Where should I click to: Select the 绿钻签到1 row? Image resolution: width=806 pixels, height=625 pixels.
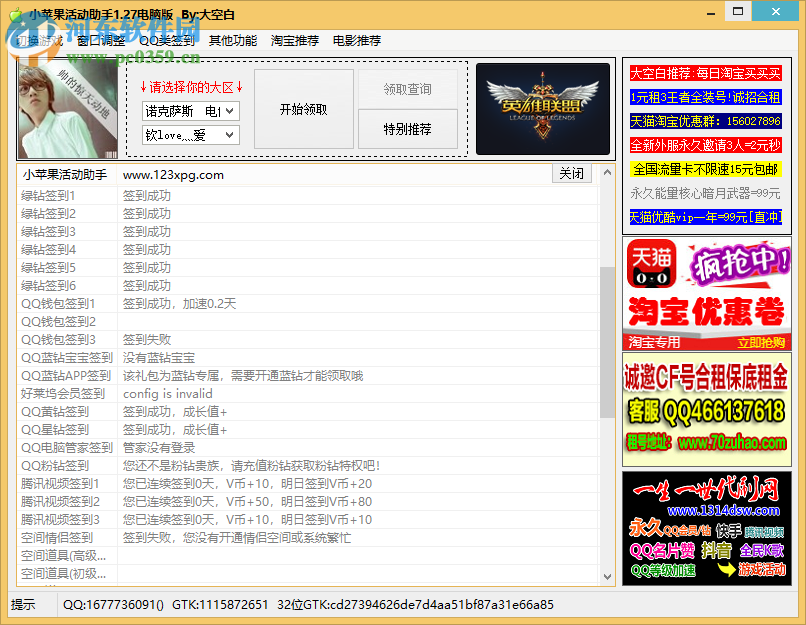[307, 196]
